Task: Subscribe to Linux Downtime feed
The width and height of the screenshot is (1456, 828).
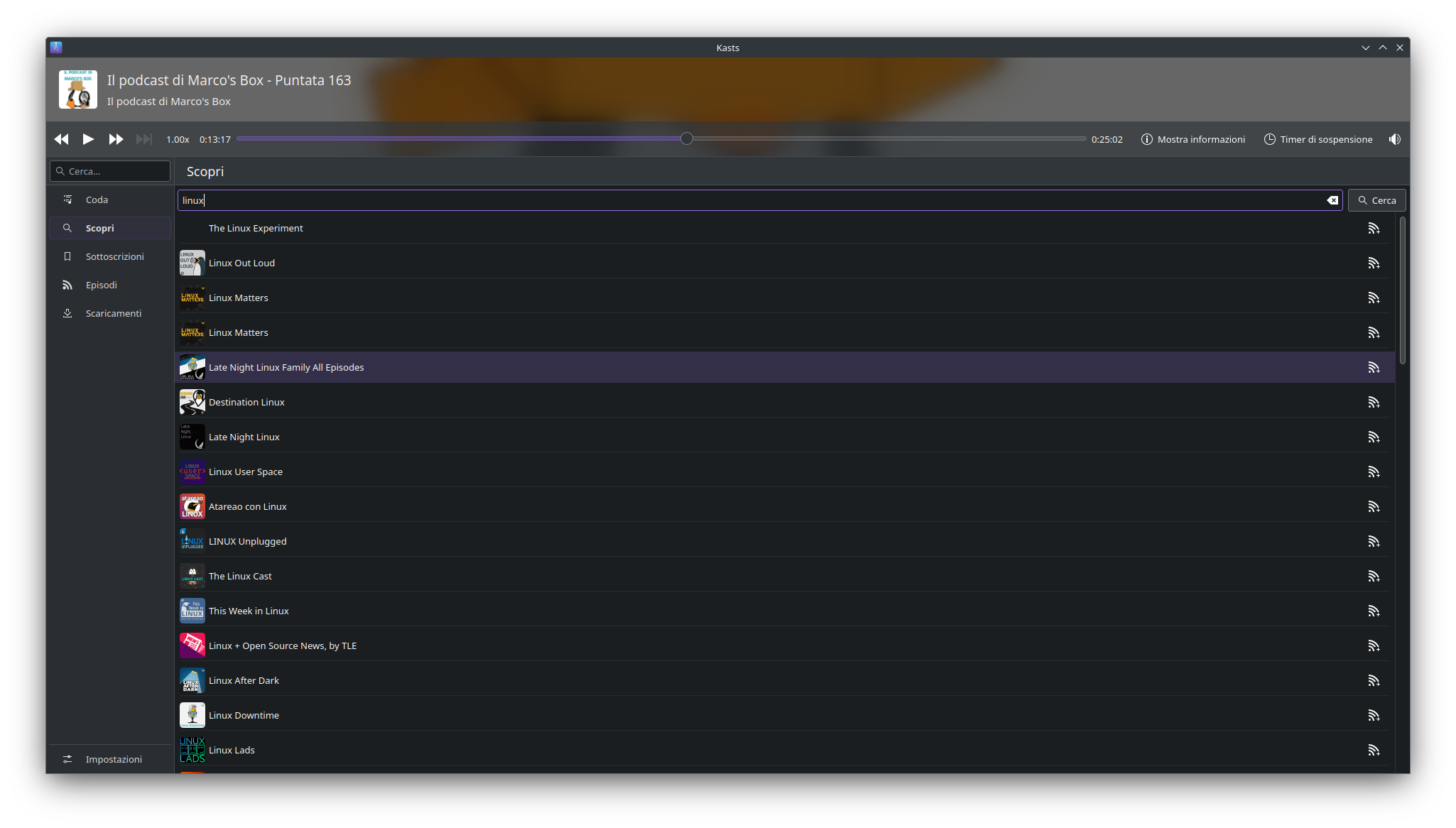Action: 1374,715
